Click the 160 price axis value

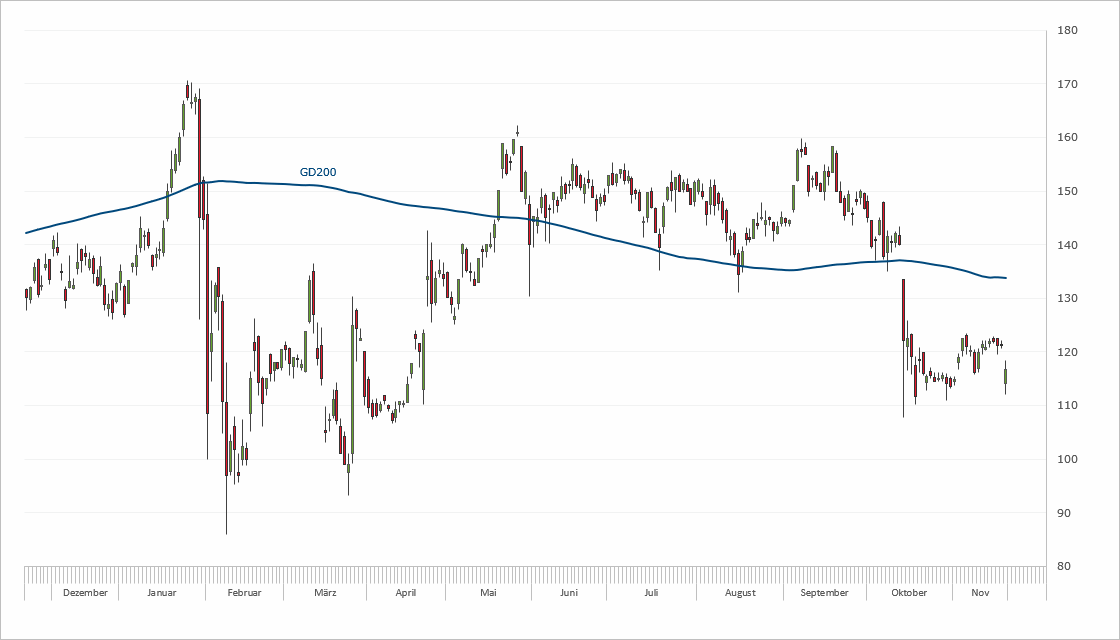pos(1069,138)
